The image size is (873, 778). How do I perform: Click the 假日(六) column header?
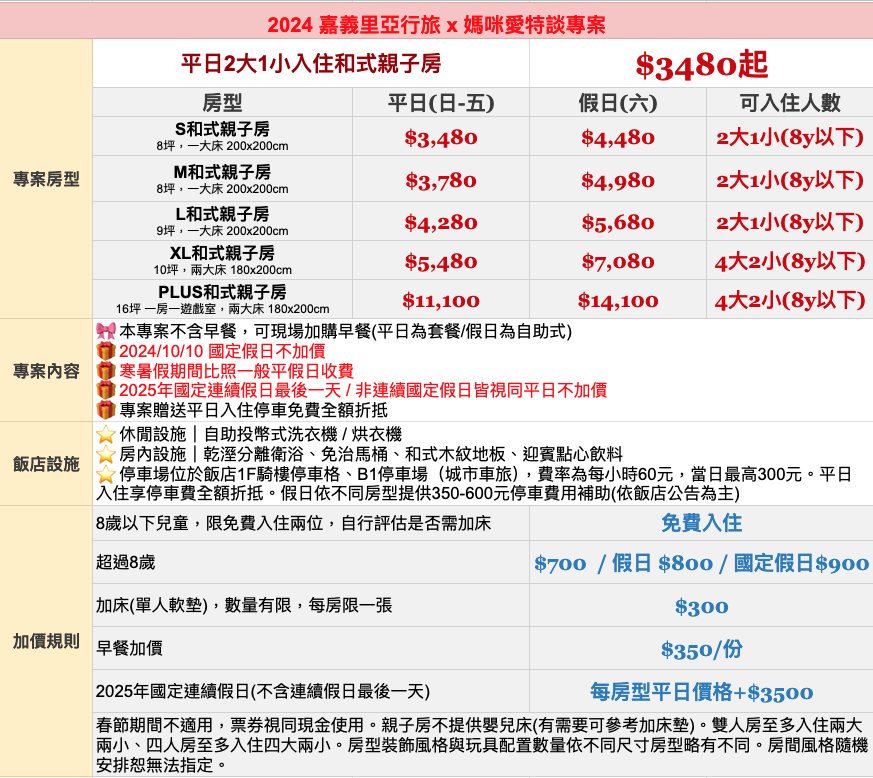[x=617, y=103]
